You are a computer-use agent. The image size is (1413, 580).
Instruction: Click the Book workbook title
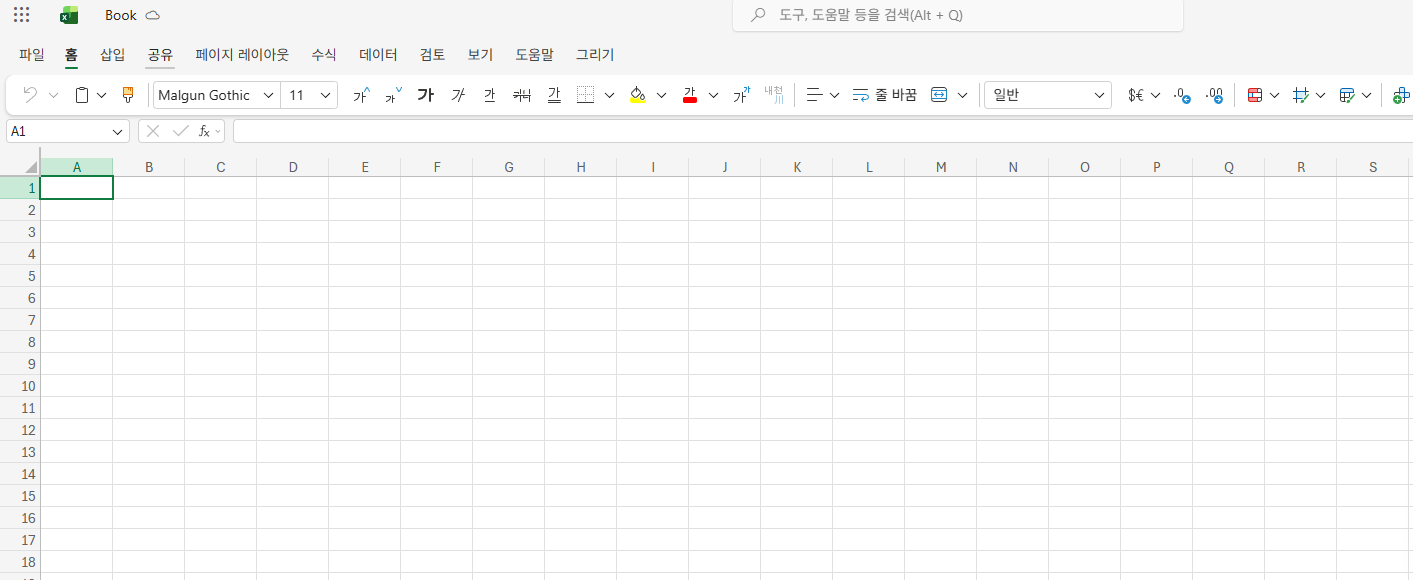121,15
